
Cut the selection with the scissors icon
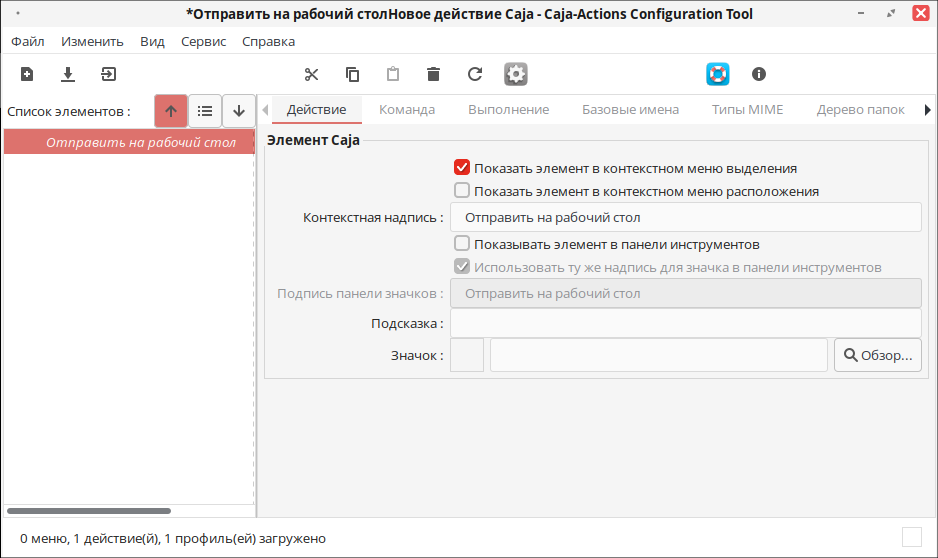click(x=311, y=74)
